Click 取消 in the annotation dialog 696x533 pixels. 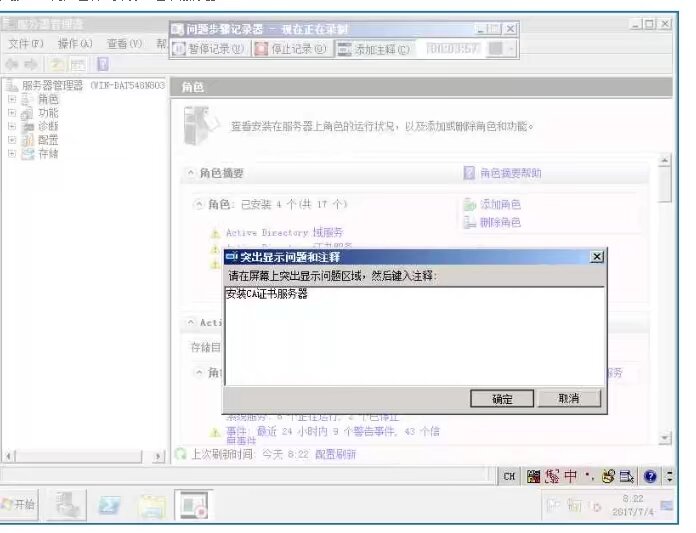click(569, 398)
